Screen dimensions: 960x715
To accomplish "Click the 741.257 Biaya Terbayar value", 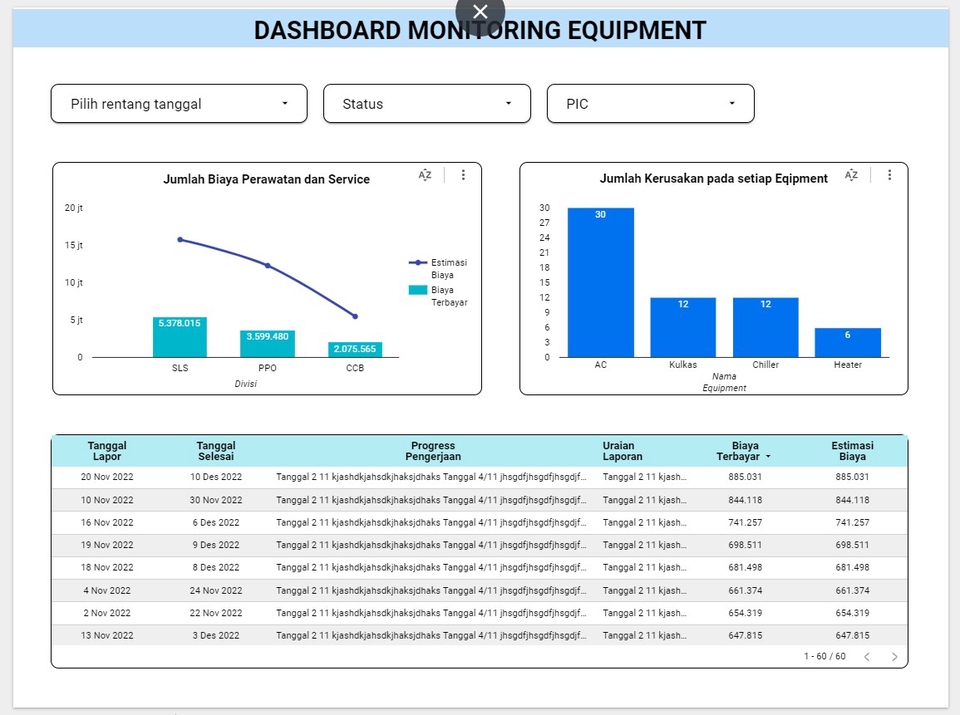I will [745, 523].
